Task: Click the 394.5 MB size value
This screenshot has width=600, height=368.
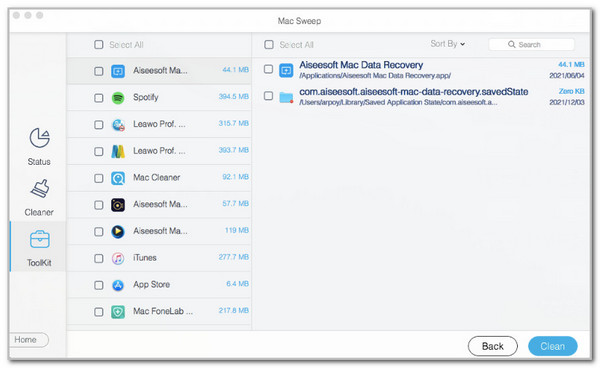Action: tap(233, 96)
